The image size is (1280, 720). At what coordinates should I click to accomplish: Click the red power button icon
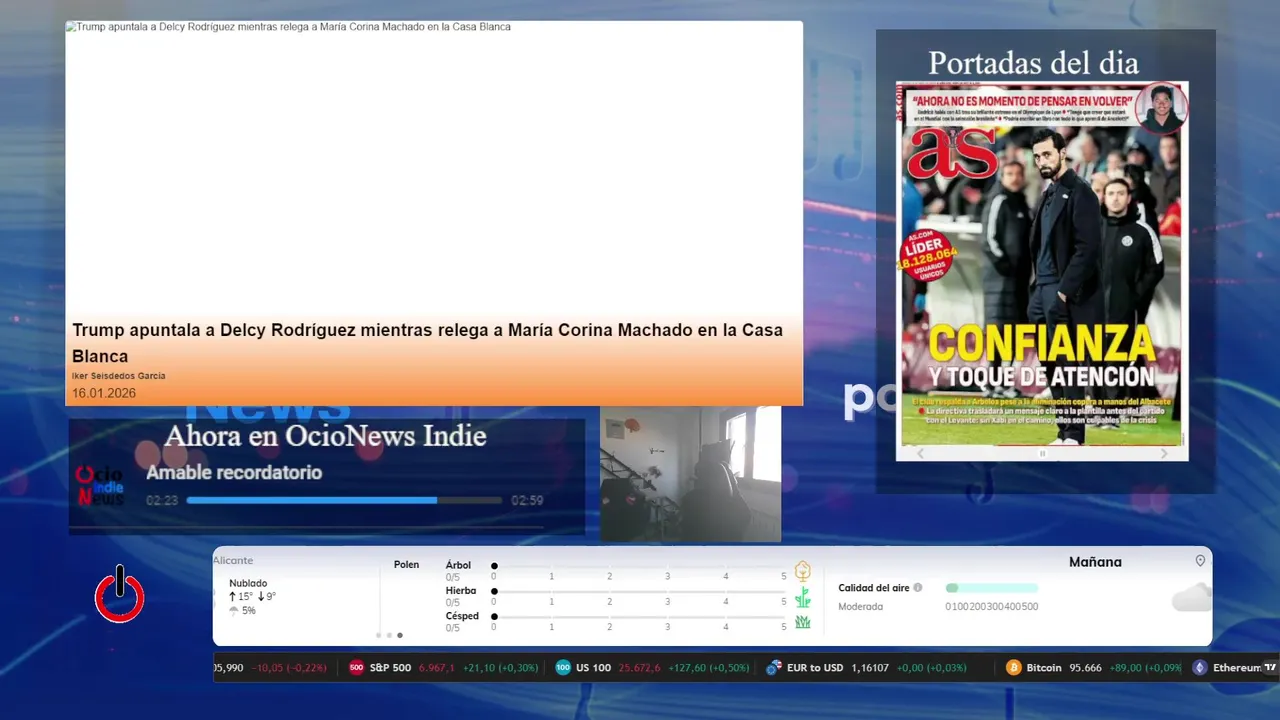tap(120, 594)
